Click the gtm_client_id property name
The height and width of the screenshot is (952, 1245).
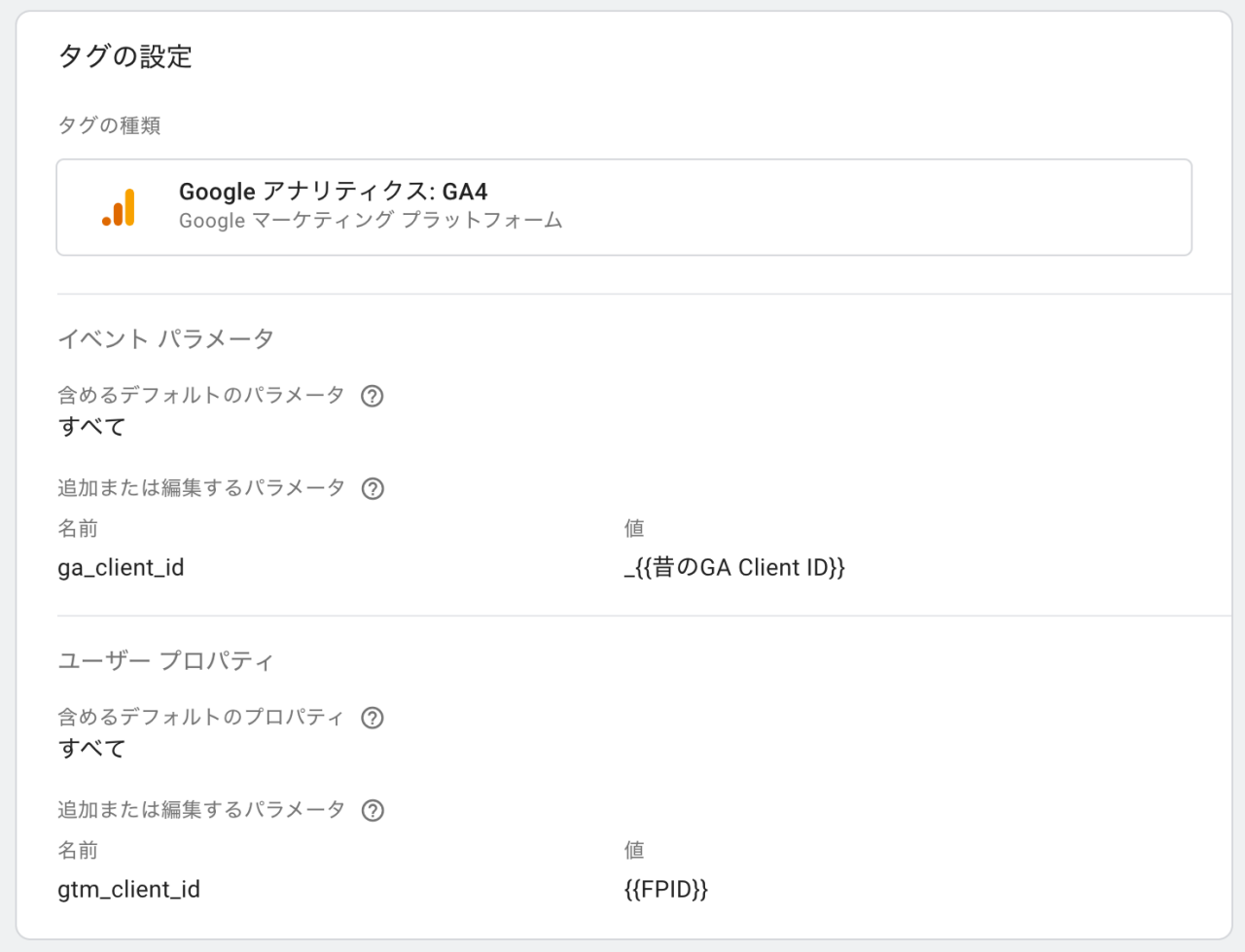(128, 890)
